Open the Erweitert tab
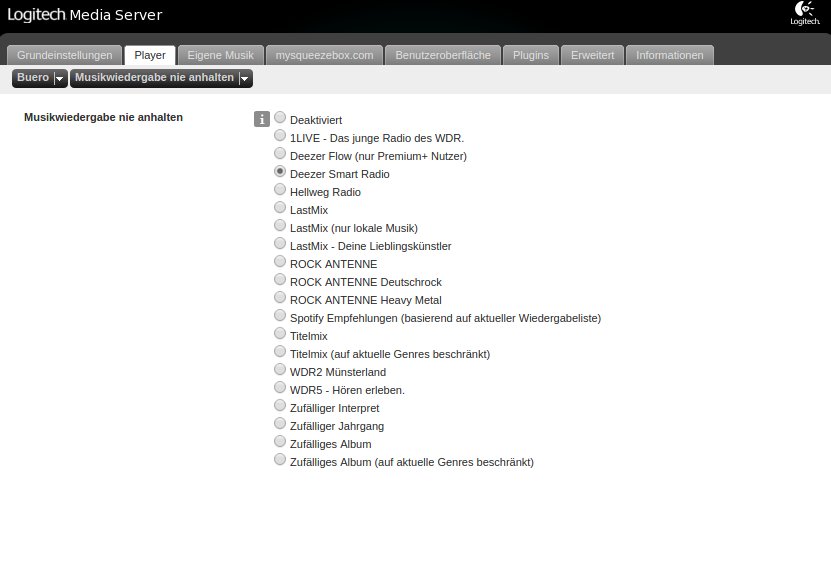831x576 pixels. (593, 55)
